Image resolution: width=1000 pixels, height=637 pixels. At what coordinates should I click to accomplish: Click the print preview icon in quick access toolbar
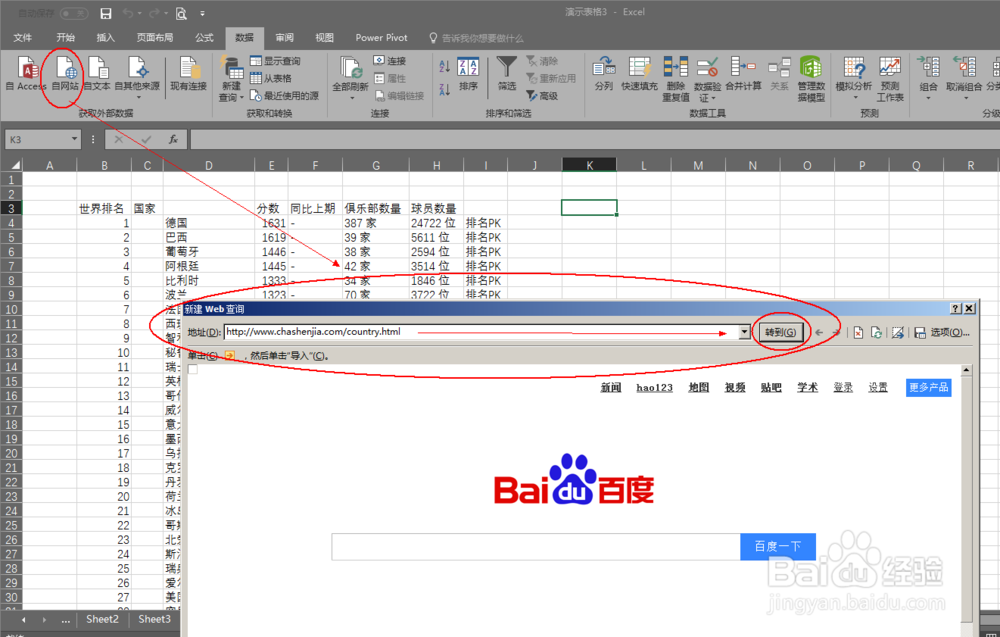pyautogui.click(x=181, y=13)
